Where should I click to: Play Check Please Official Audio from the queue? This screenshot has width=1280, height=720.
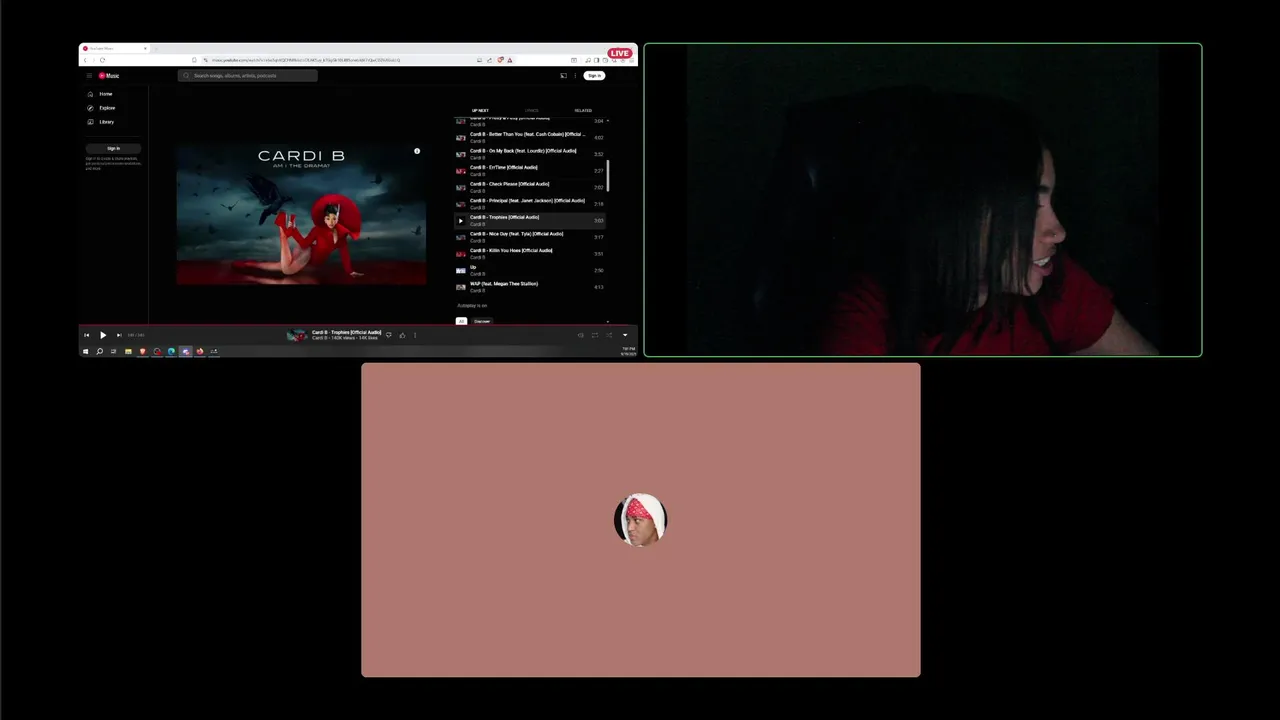tap(531, 187)
